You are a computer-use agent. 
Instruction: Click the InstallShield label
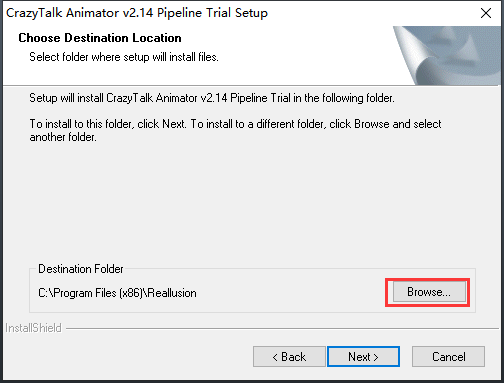33,328
